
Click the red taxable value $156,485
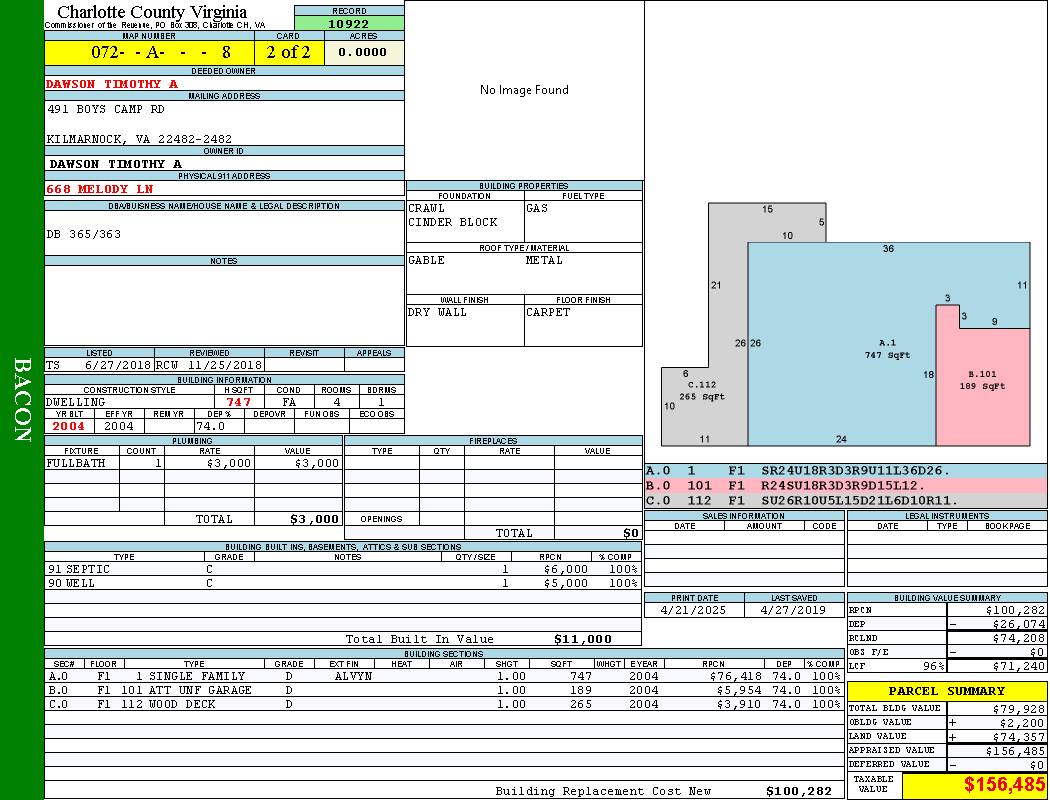pyautogui.click(x=975, y=785)
